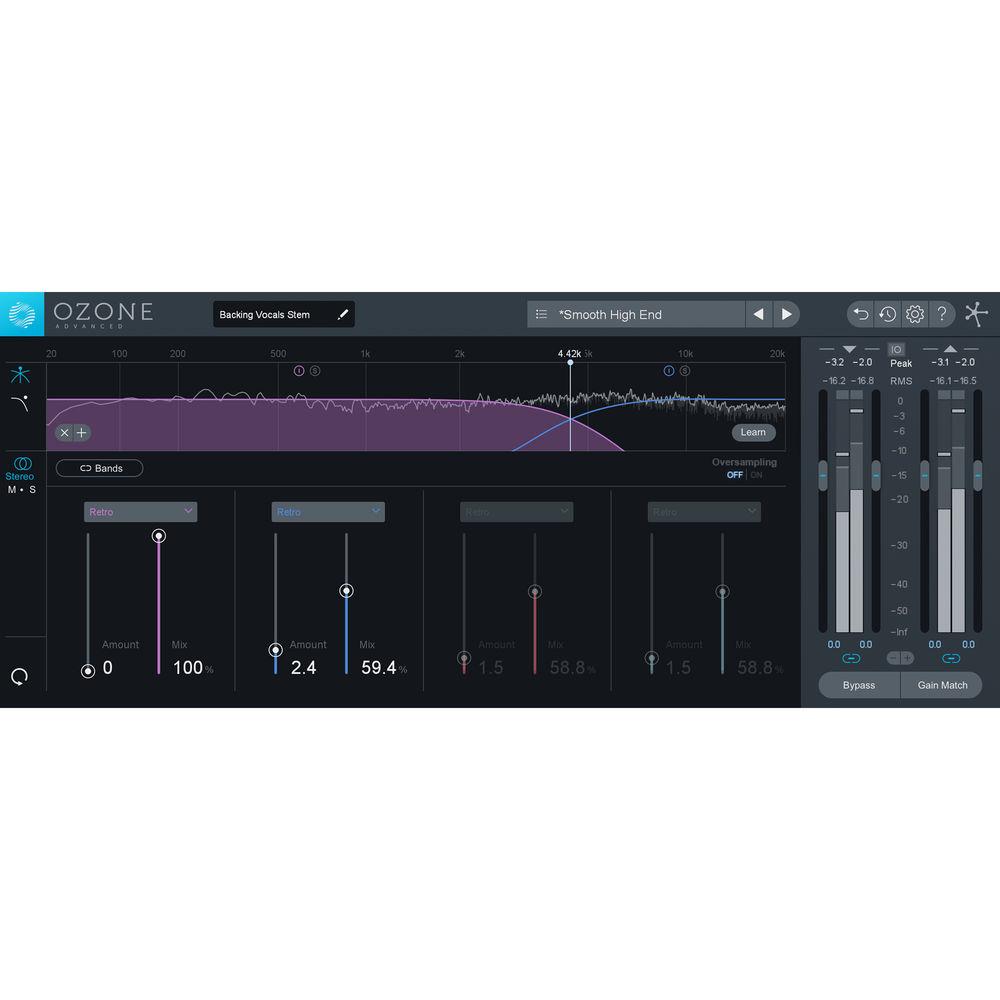Switch processing from Stereo to M•S mode
Screen dimensions: 1000x1000
(x=21, y=489)
